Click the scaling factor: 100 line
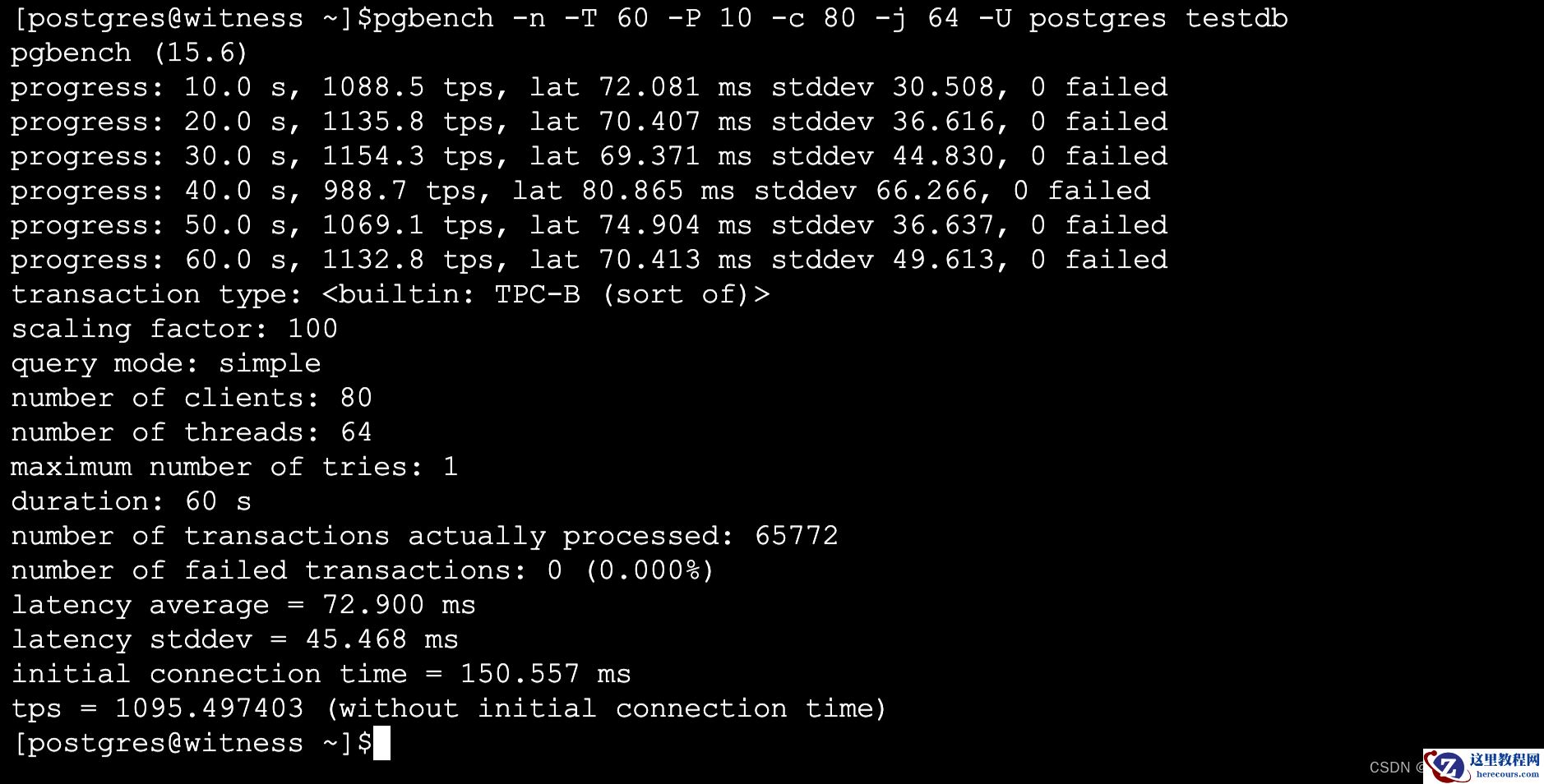This screenshot has height=784, width=1544. tap(173, 330)
